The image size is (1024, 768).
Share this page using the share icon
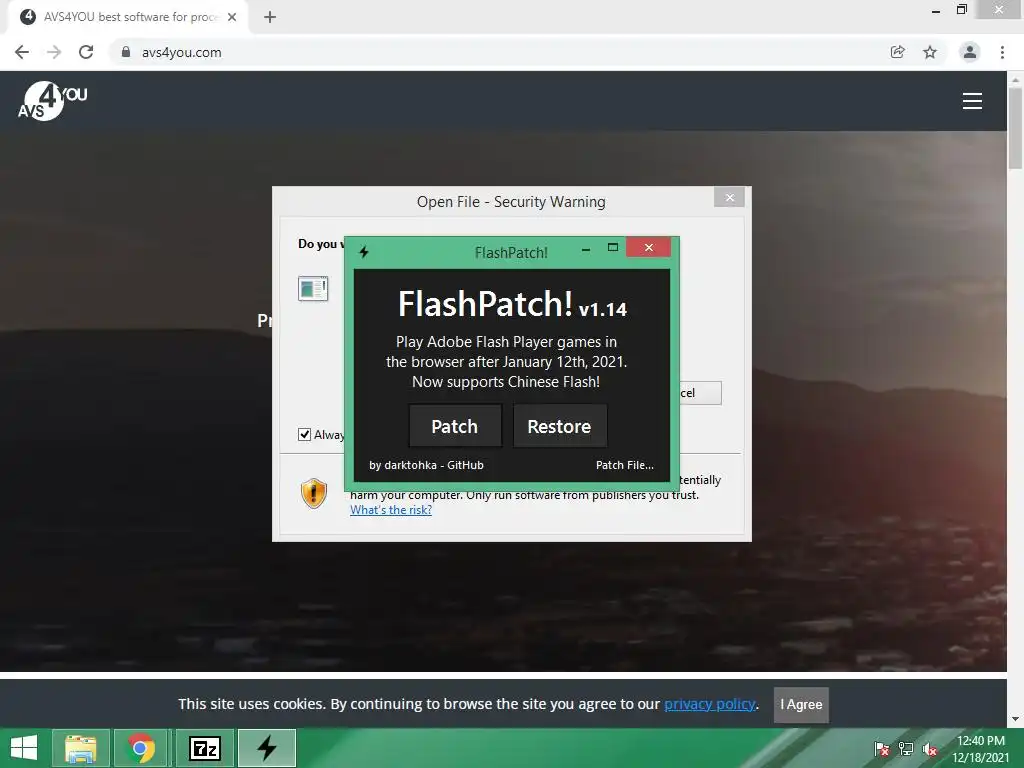pos(897,52)
